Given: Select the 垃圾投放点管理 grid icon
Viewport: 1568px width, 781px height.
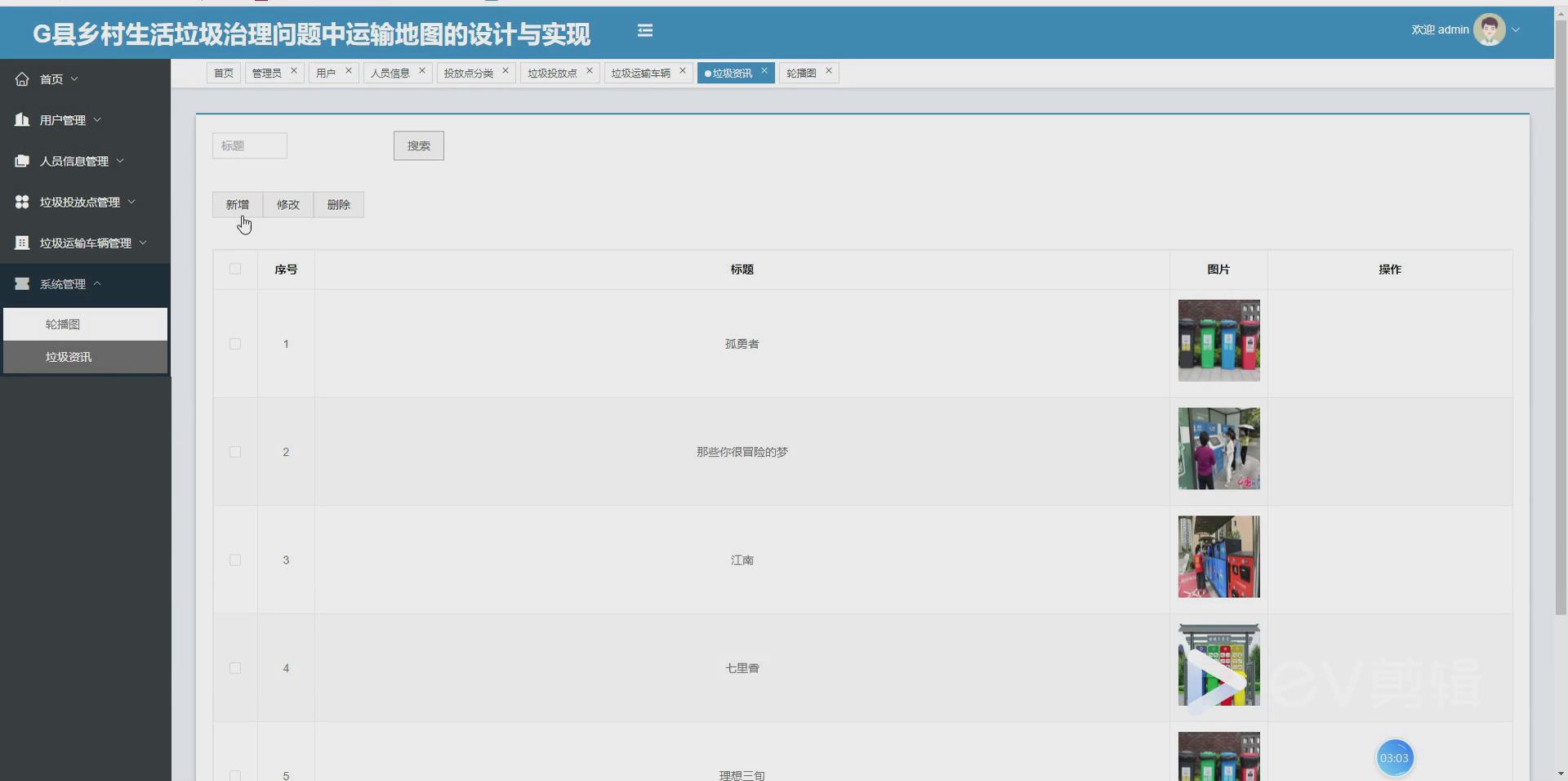Looking at the screenshot, I should [21, 202].
